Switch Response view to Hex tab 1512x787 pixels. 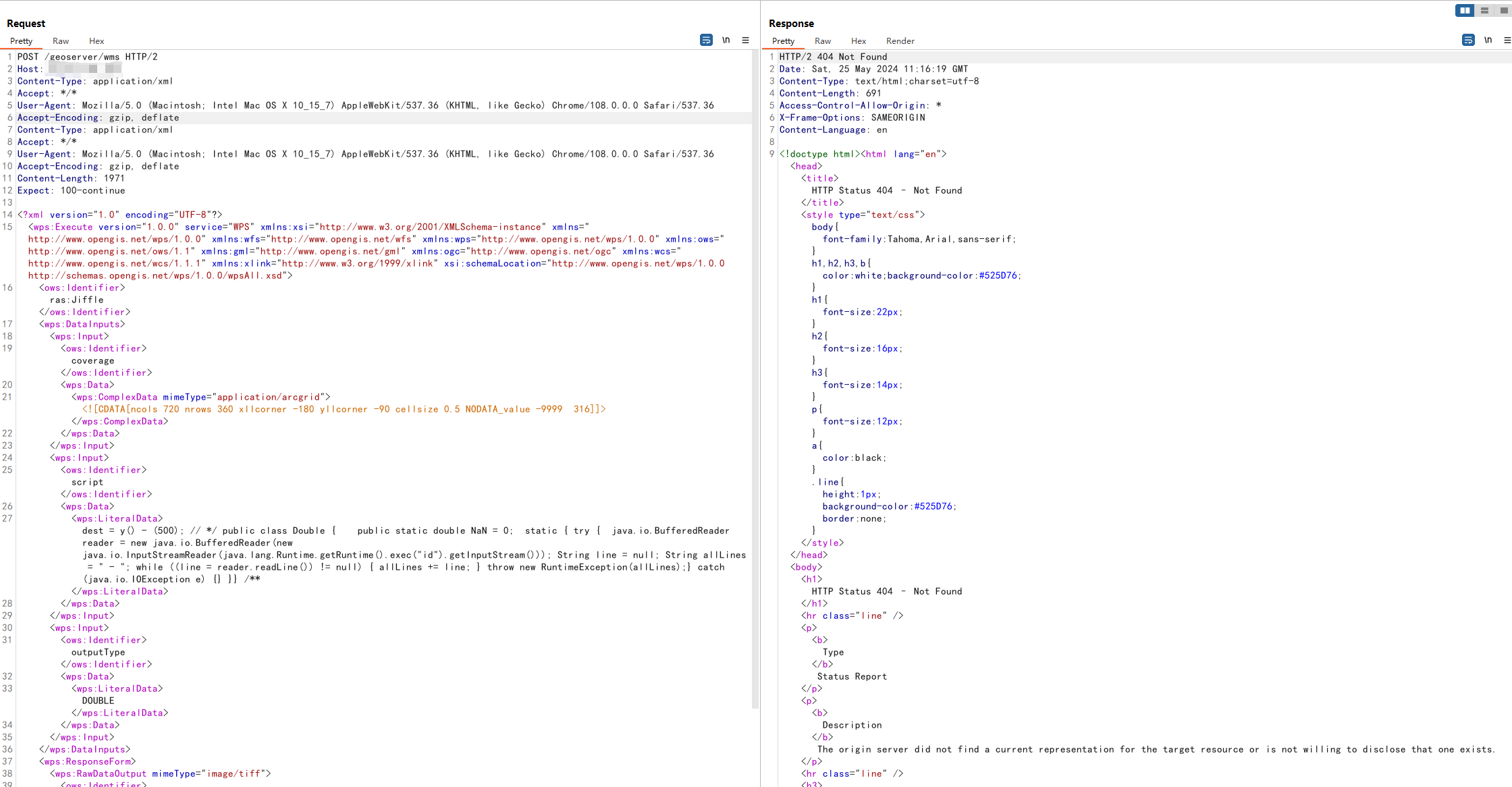coord(859,41)
